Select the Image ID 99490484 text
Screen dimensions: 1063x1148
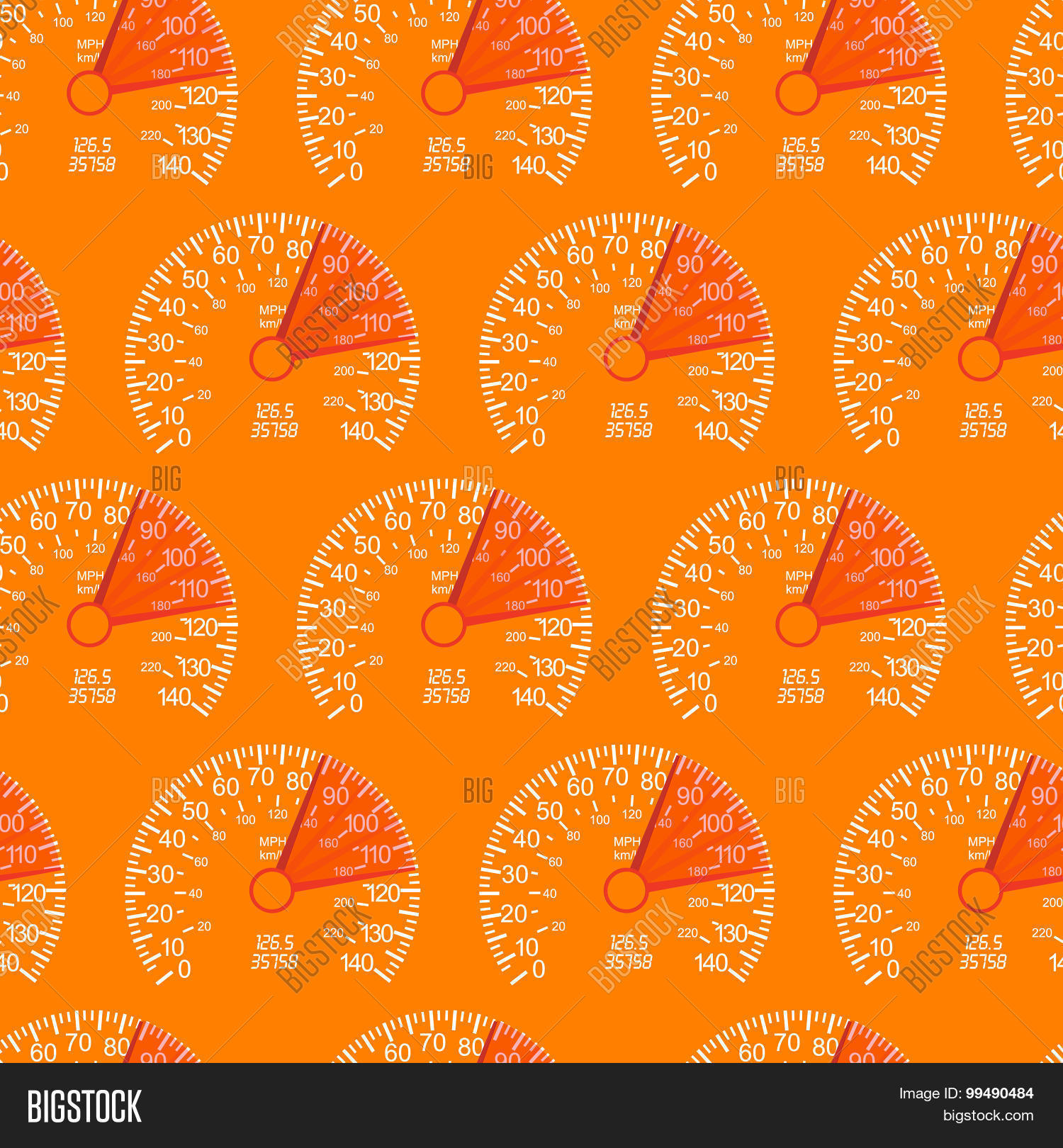point(966,1093)
